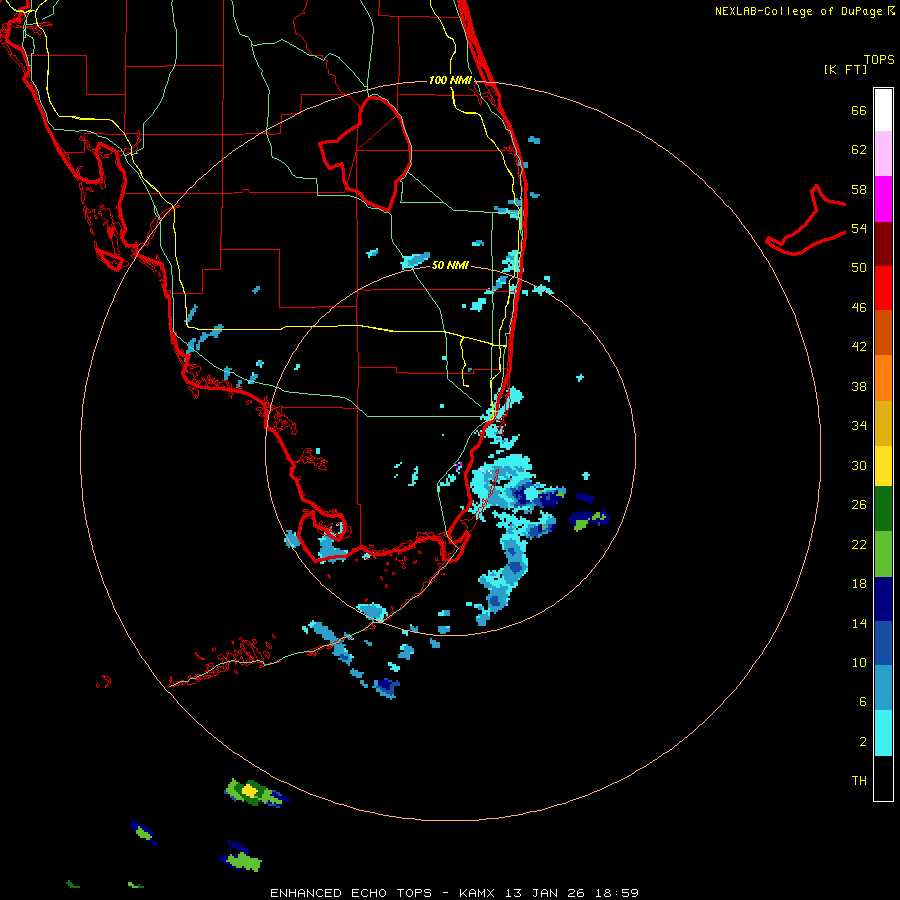Click the cyan legend swatch
Image resolution: width=900 pixels, height=900 pixels.
pyautogui.click(x=883, y=733)
